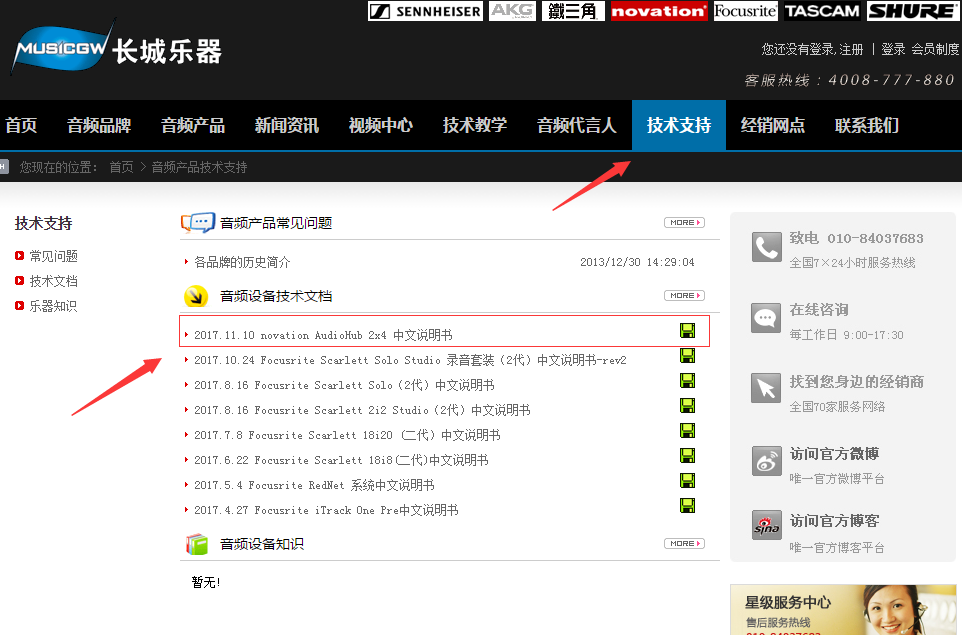The width and height of the screenshot is (962, 635).
Task: Download Focusrite Scarlett Solo (2代) manual via disk icon
Action: (687, 381)
